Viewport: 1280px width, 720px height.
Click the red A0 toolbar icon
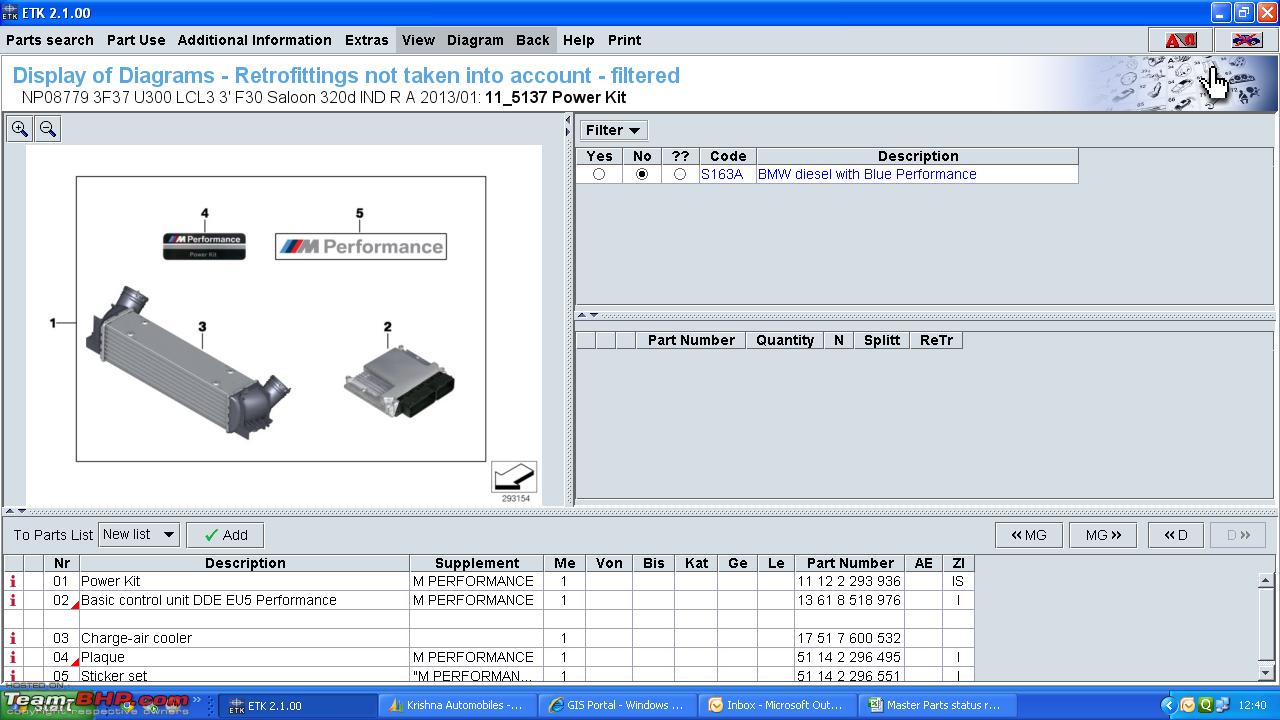point(1180,40)
